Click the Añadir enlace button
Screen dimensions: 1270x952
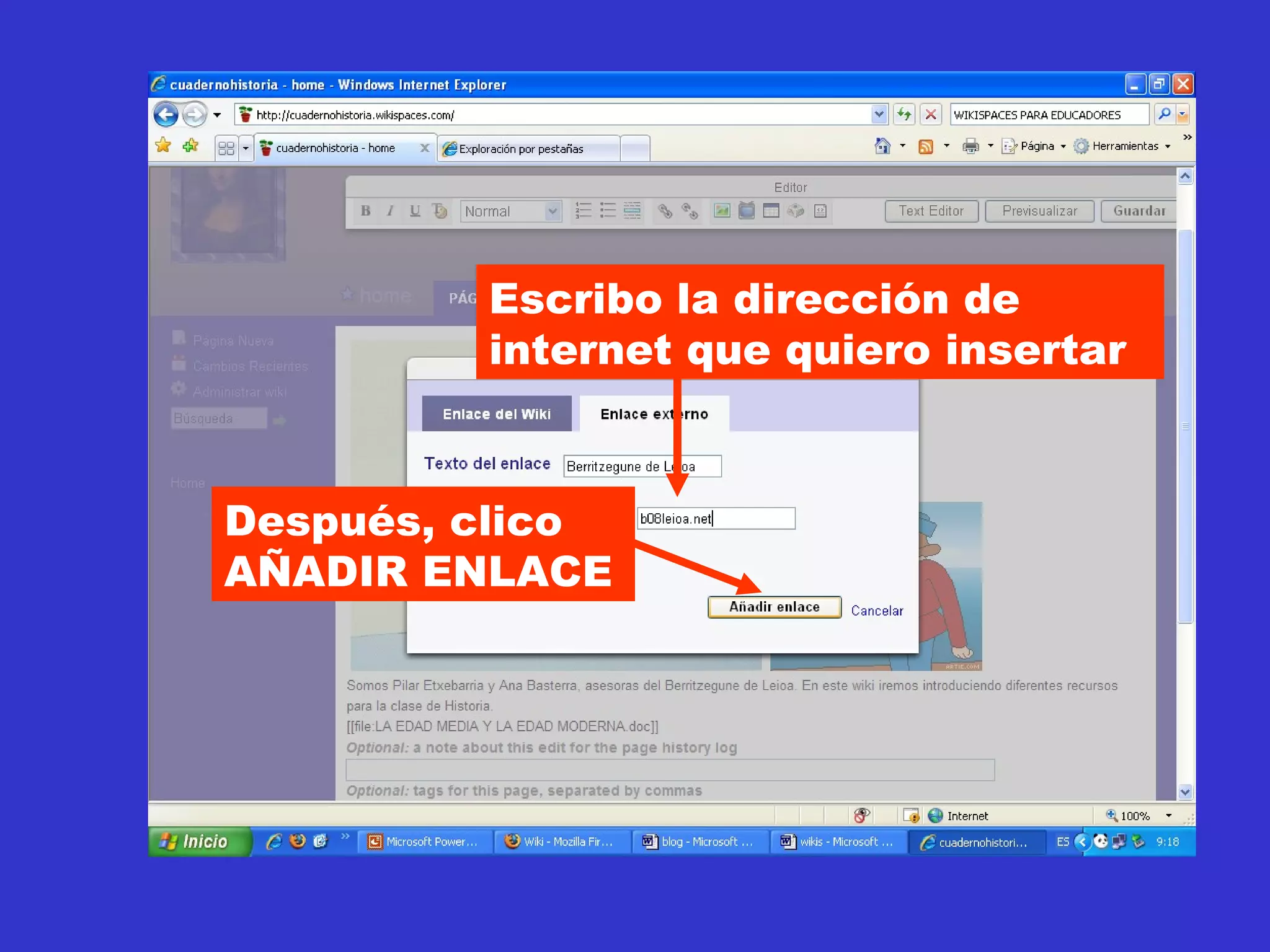click(x=775, y=607)
